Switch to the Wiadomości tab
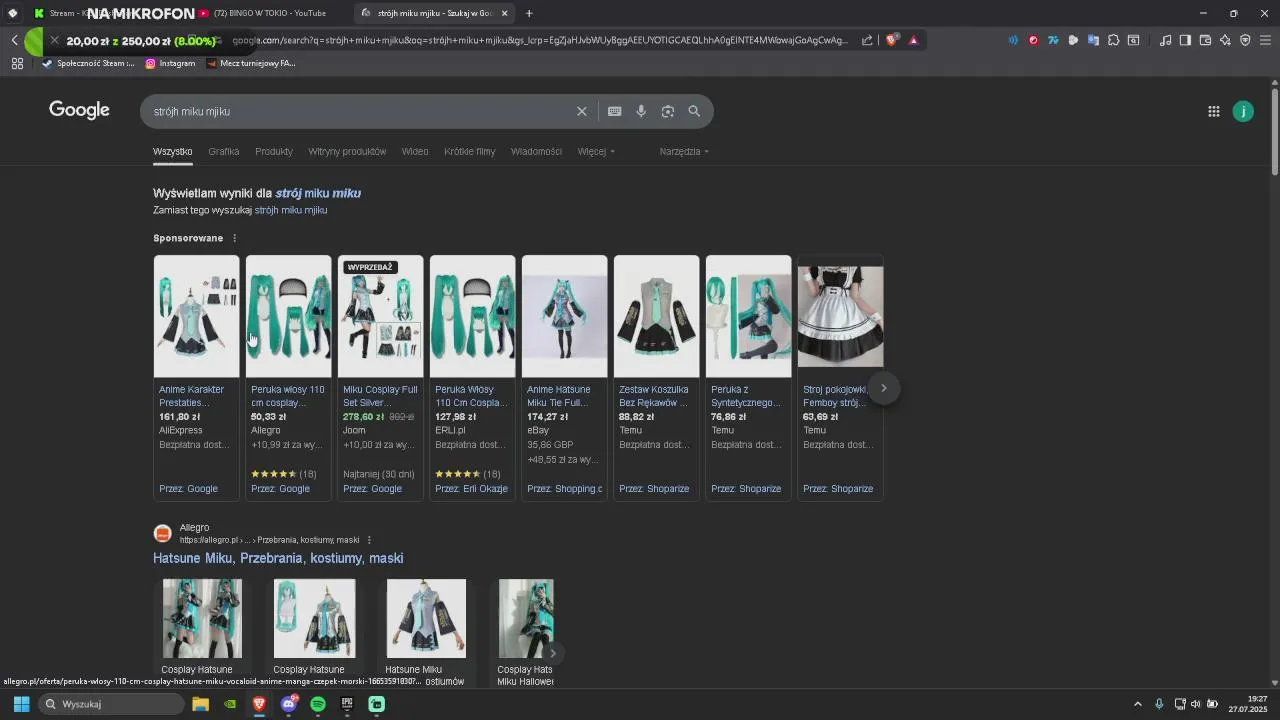This screenshot has height=720, width=1280. point(536,152)
